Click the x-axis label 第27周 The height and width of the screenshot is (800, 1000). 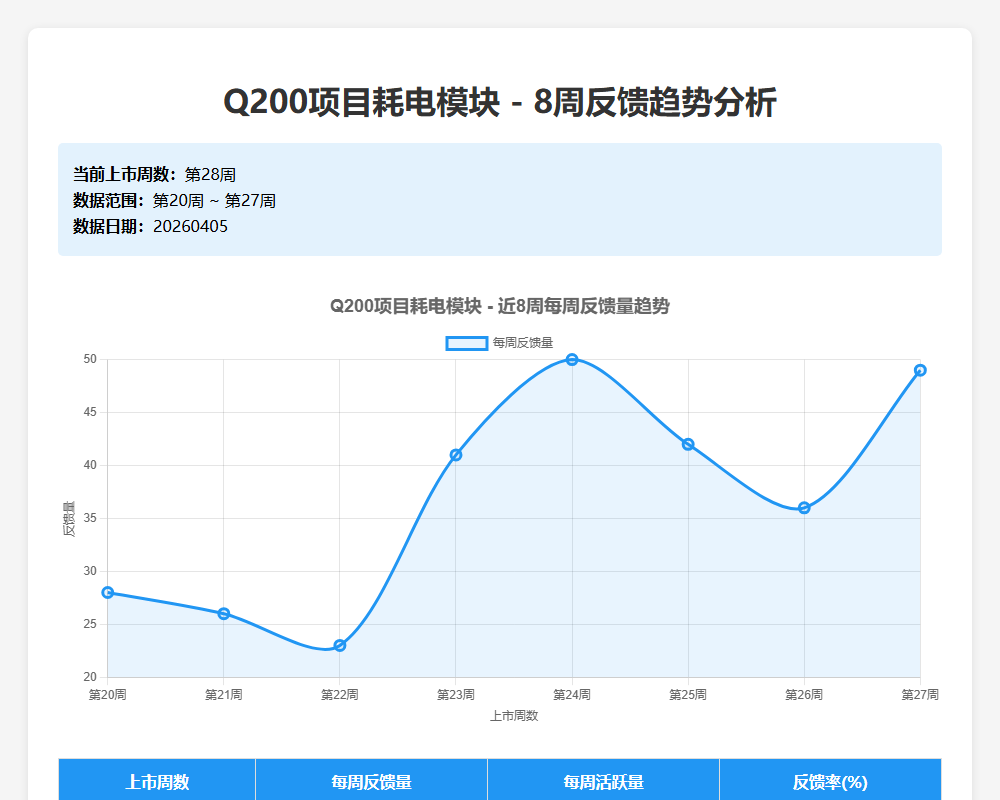pyautogui.click(x=920, y=695)
